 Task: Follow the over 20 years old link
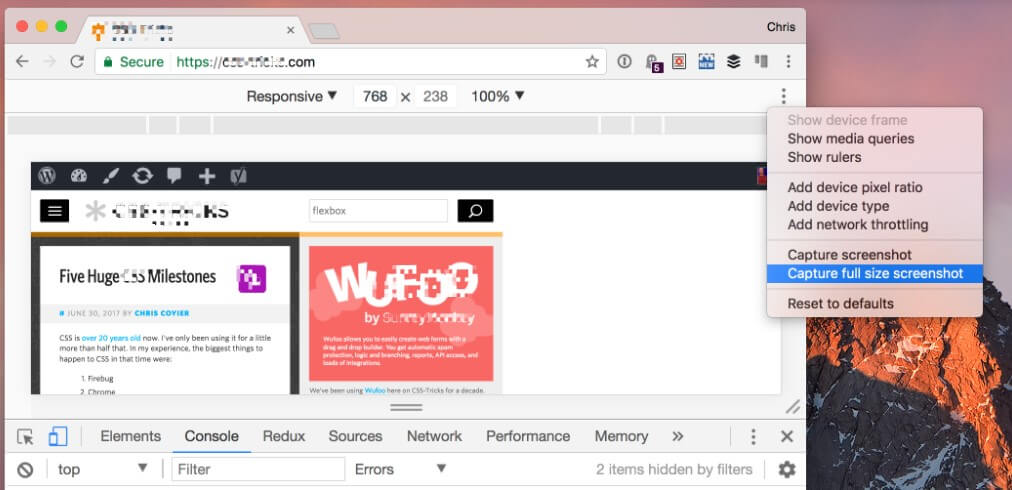[111, 338]
